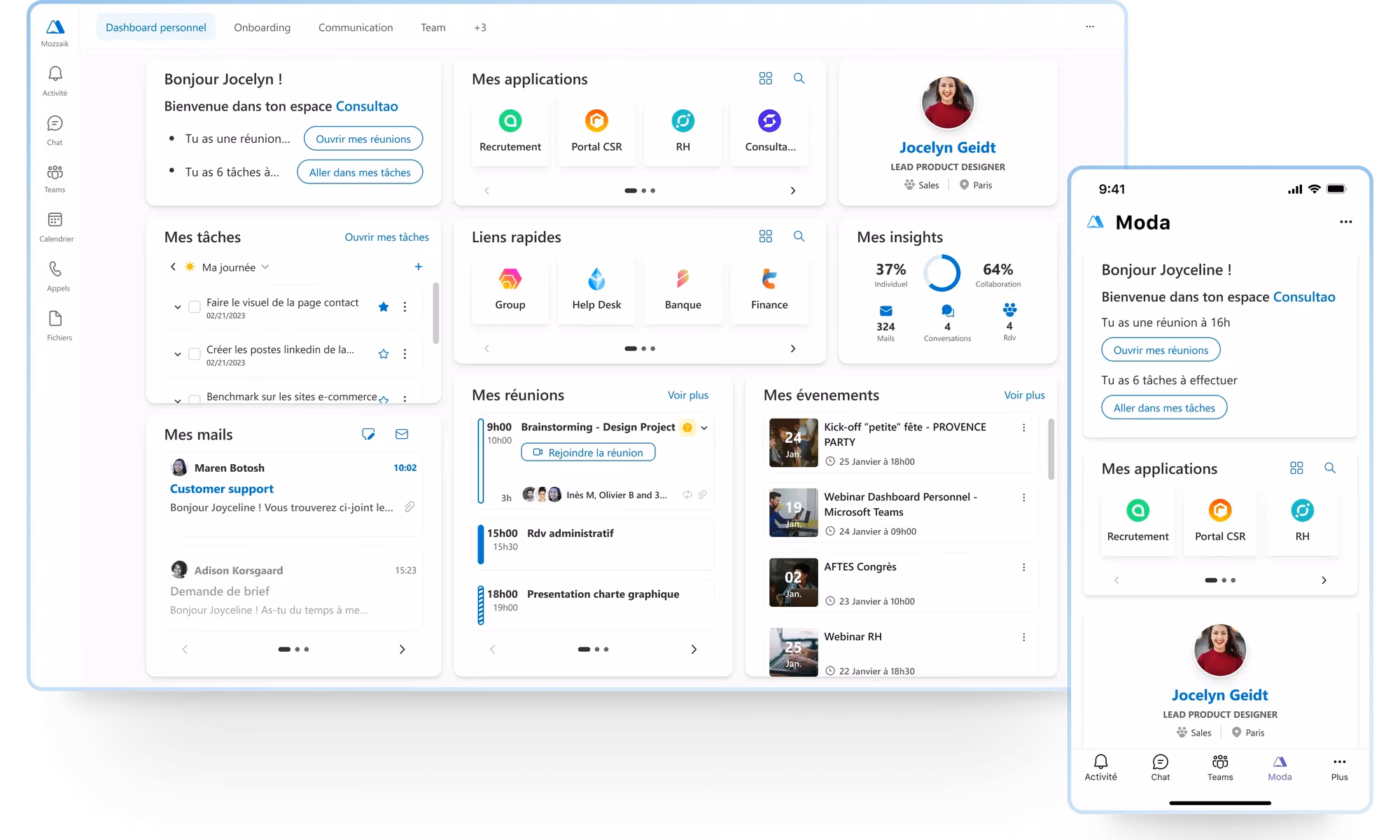Tap Moda in the phone bottom navigation
1400x840 pixels.
(x=1280, y=768)
